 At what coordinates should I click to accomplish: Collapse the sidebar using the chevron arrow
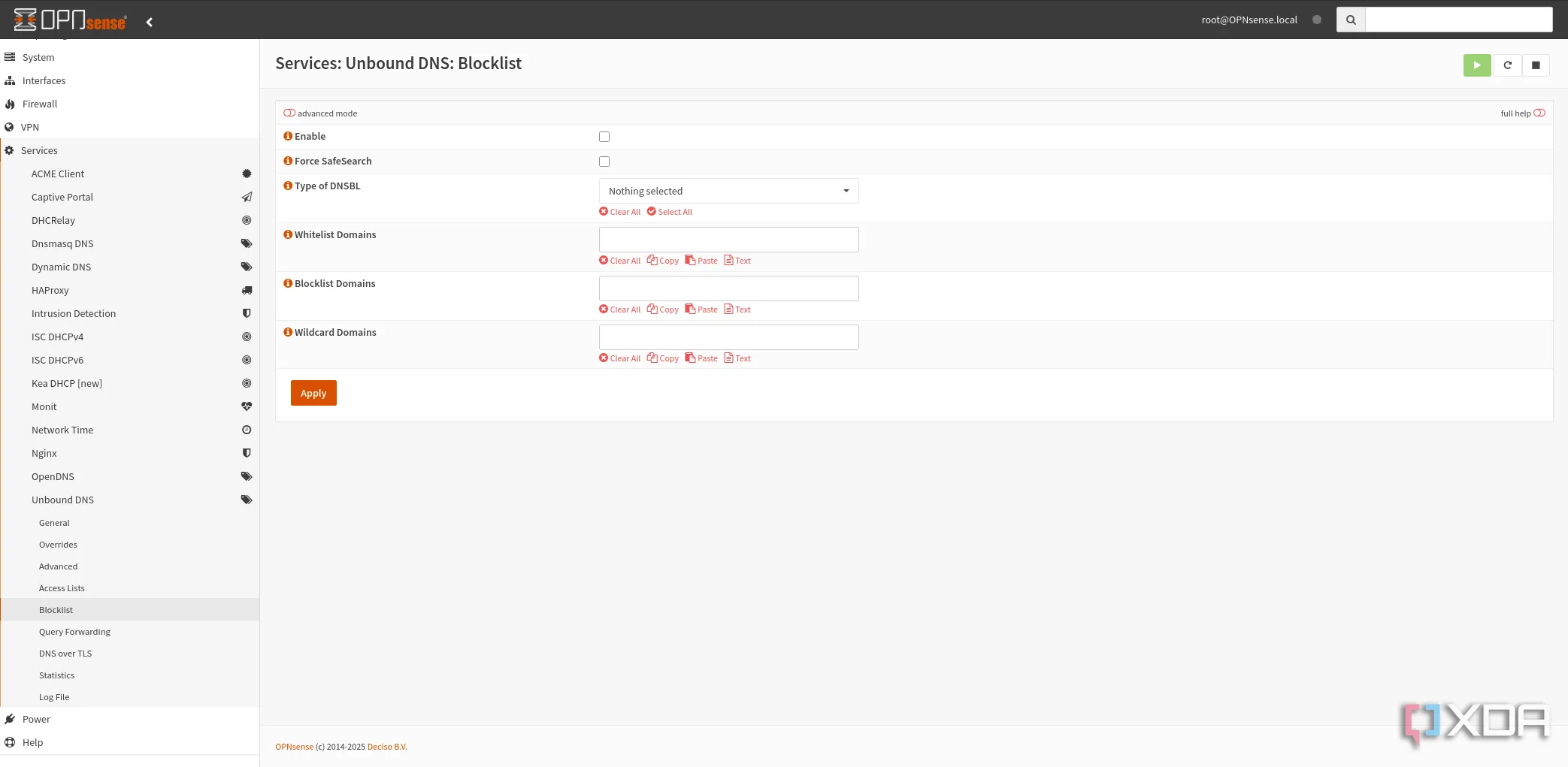(150, 22)
